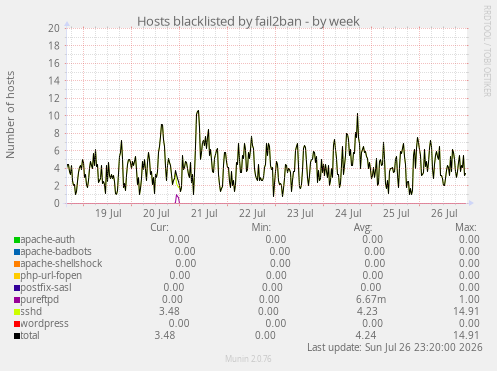Screen dimensions: 497x371
Task: Click the sshd average value 4.23
Action: point(367,311)
